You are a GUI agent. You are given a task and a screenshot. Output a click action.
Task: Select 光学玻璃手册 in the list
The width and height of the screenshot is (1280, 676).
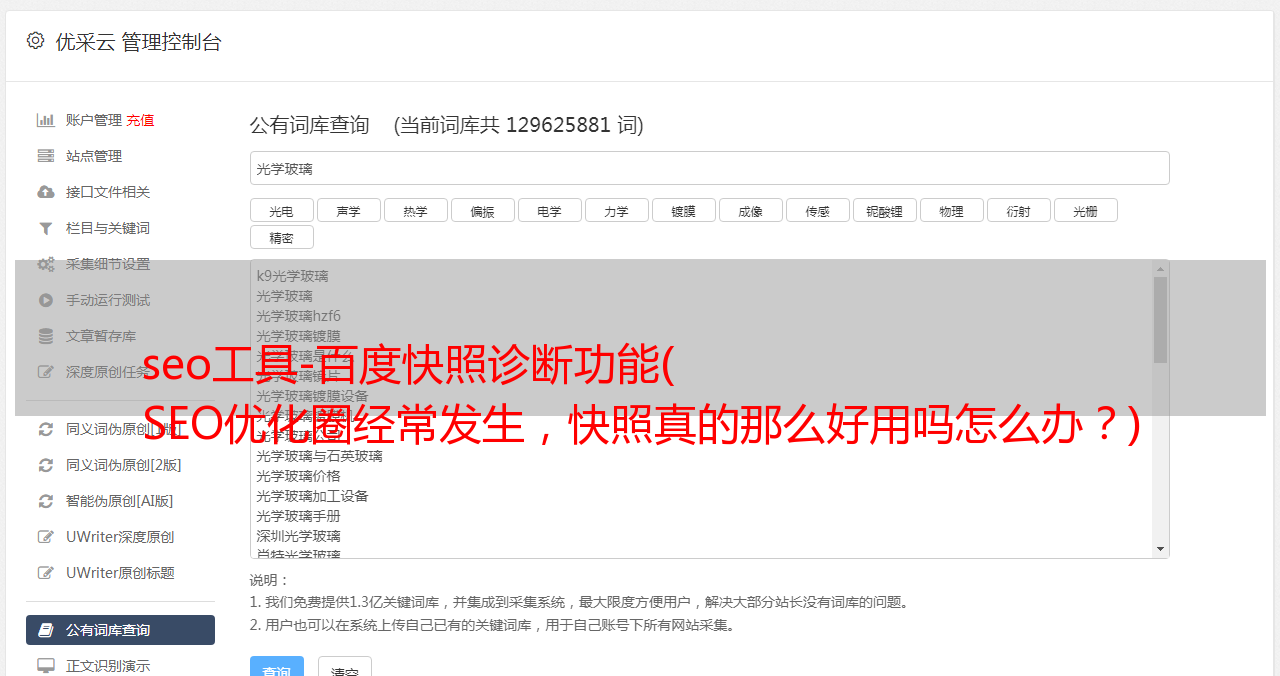tap(298, 516)
